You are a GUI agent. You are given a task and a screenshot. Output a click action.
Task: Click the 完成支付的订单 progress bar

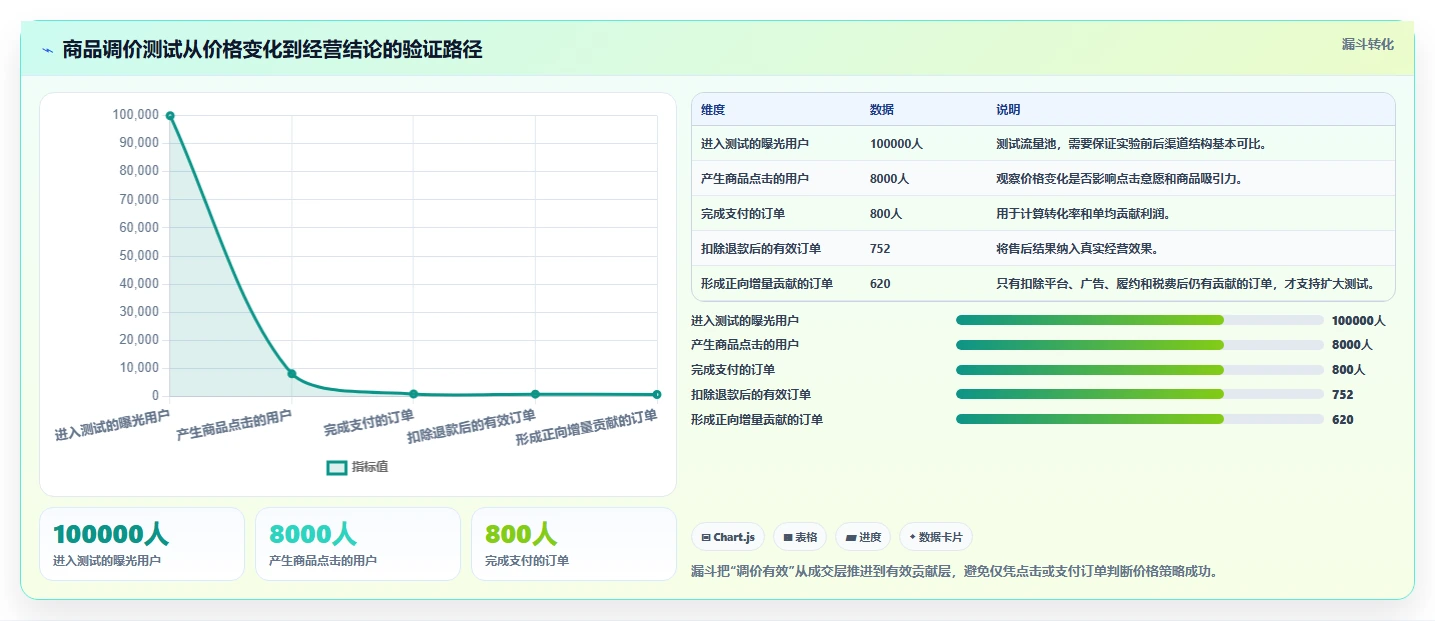(x=1140, y=370)
